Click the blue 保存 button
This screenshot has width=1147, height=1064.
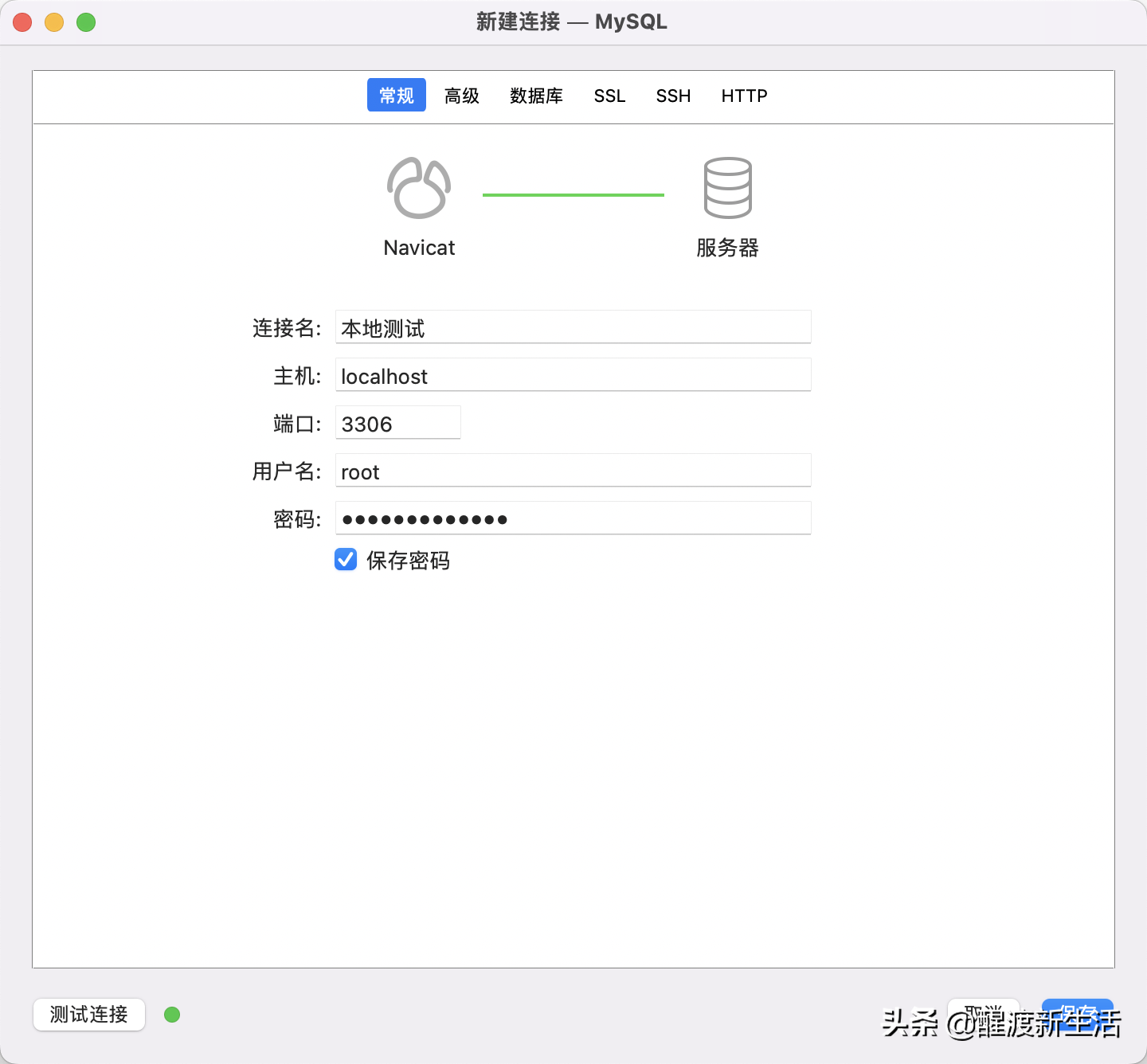point(1077,1015)
